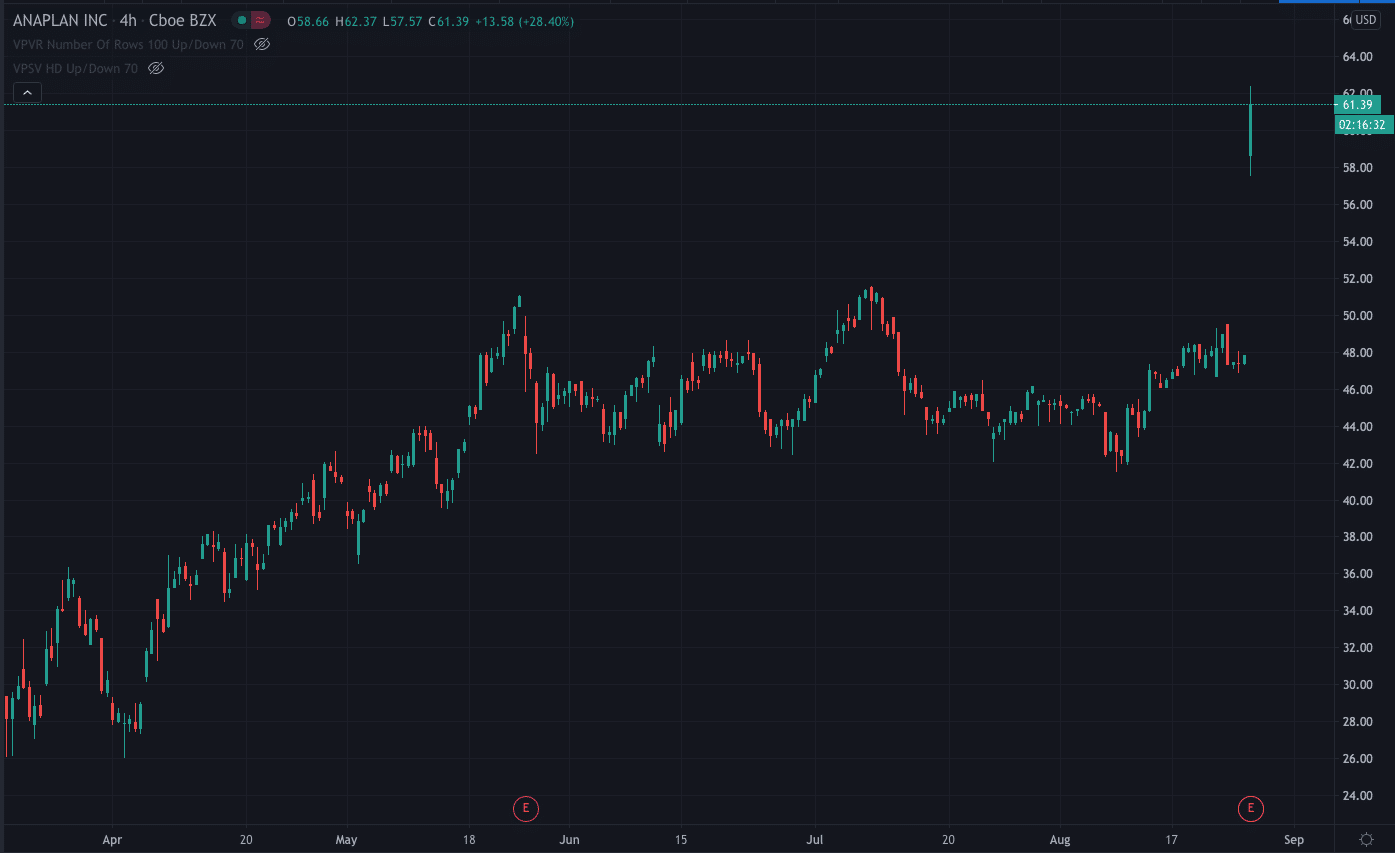The width and height of the screenshot is (1395, 853).
Task: Click the 40.00 level on the price axis
Action: click(x=1357, y=501)
